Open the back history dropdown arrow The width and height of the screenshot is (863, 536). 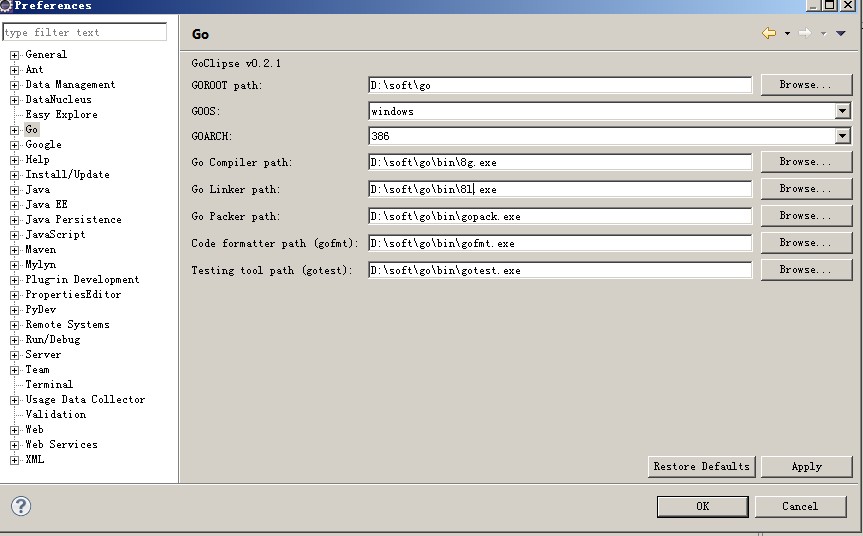[x=787, y=34]
